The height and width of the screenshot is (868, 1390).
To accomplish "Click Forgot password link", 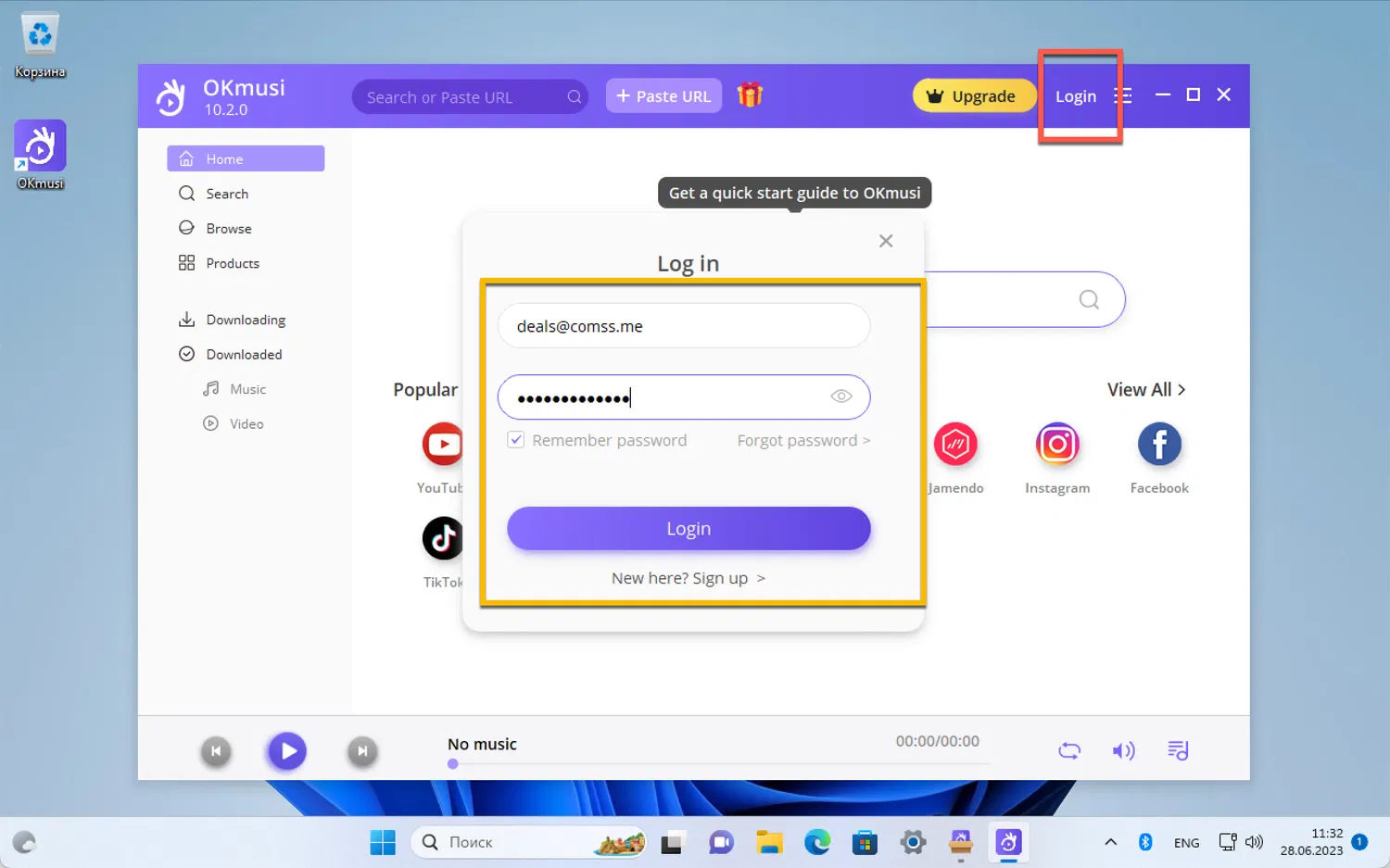I will click(x=803, y=440).
